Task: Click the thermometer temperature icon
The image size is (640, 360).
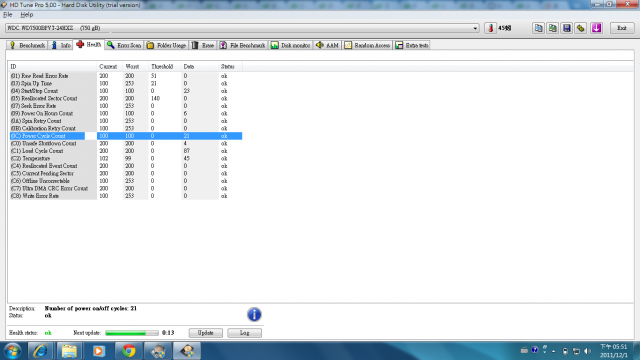Action: [x=491, y=28]
